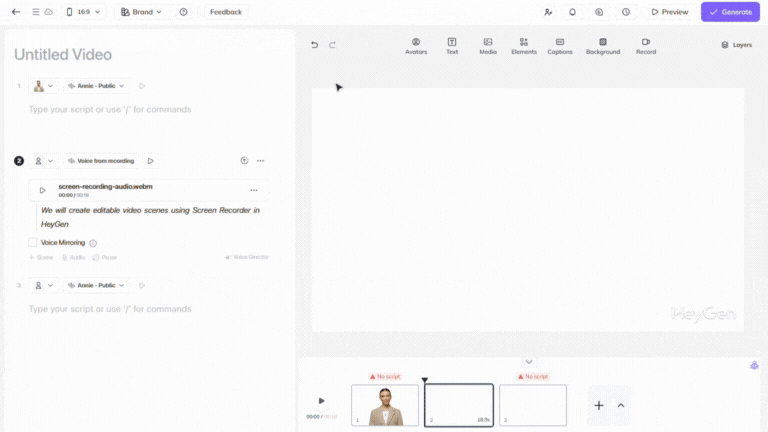
Task: Click Voice Mirroring info icon
Action: click(93, 243)
